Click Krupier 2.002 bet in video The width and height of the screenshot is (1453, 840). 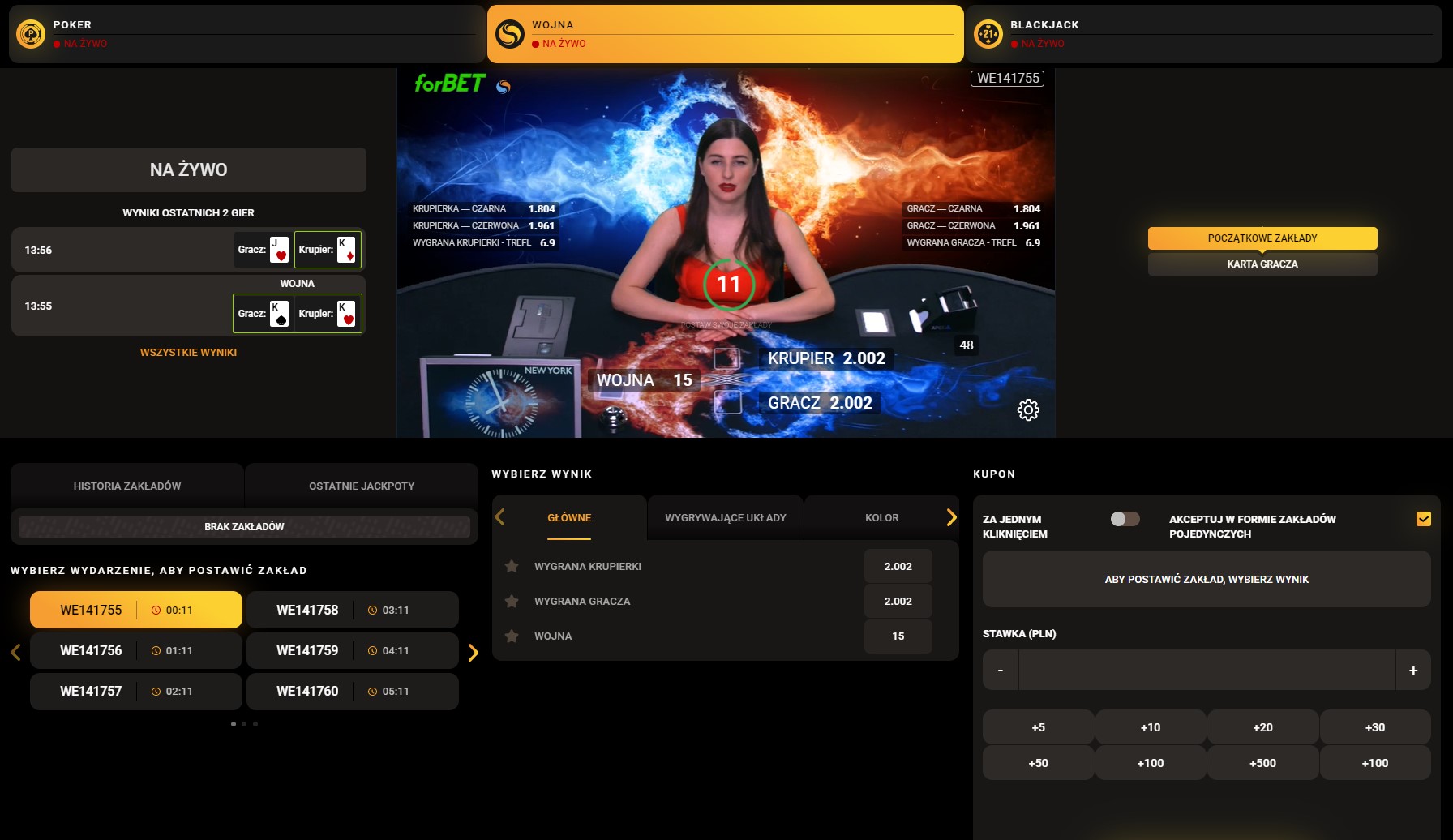(826, 358)
